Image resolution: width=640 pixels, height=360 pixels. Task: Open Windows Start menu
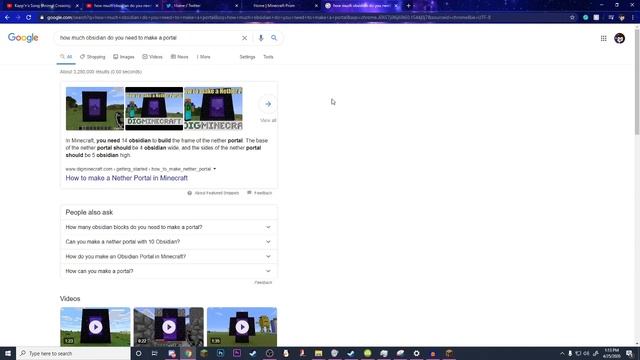(x=8, y=353)
